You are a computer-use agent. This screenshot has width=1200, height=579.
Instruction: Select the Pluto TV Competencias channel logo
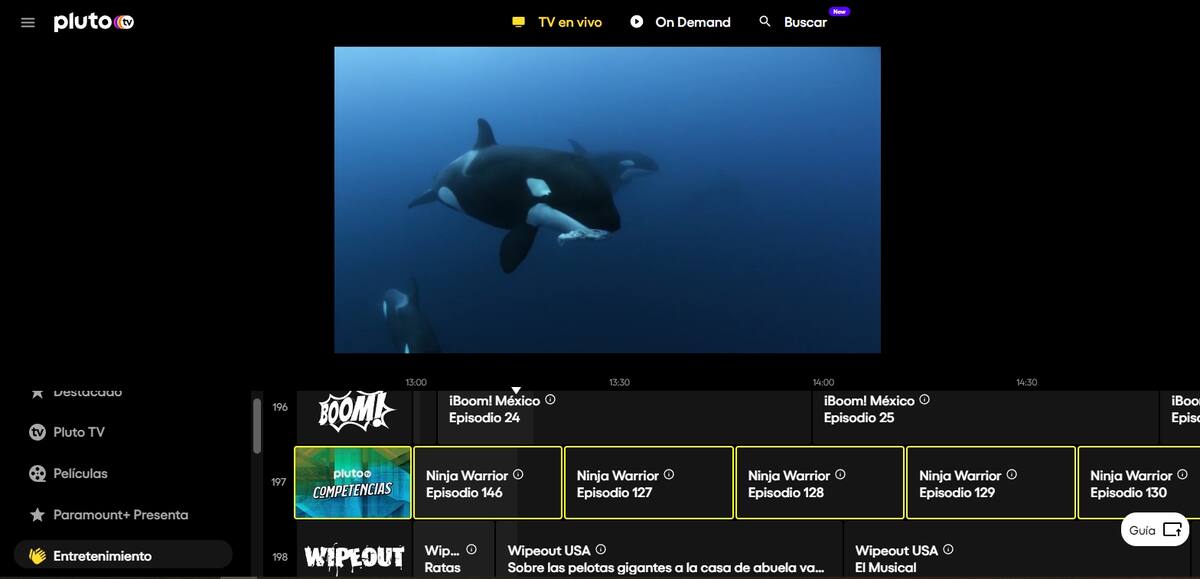pyautogui.click(x=353, y=482)
